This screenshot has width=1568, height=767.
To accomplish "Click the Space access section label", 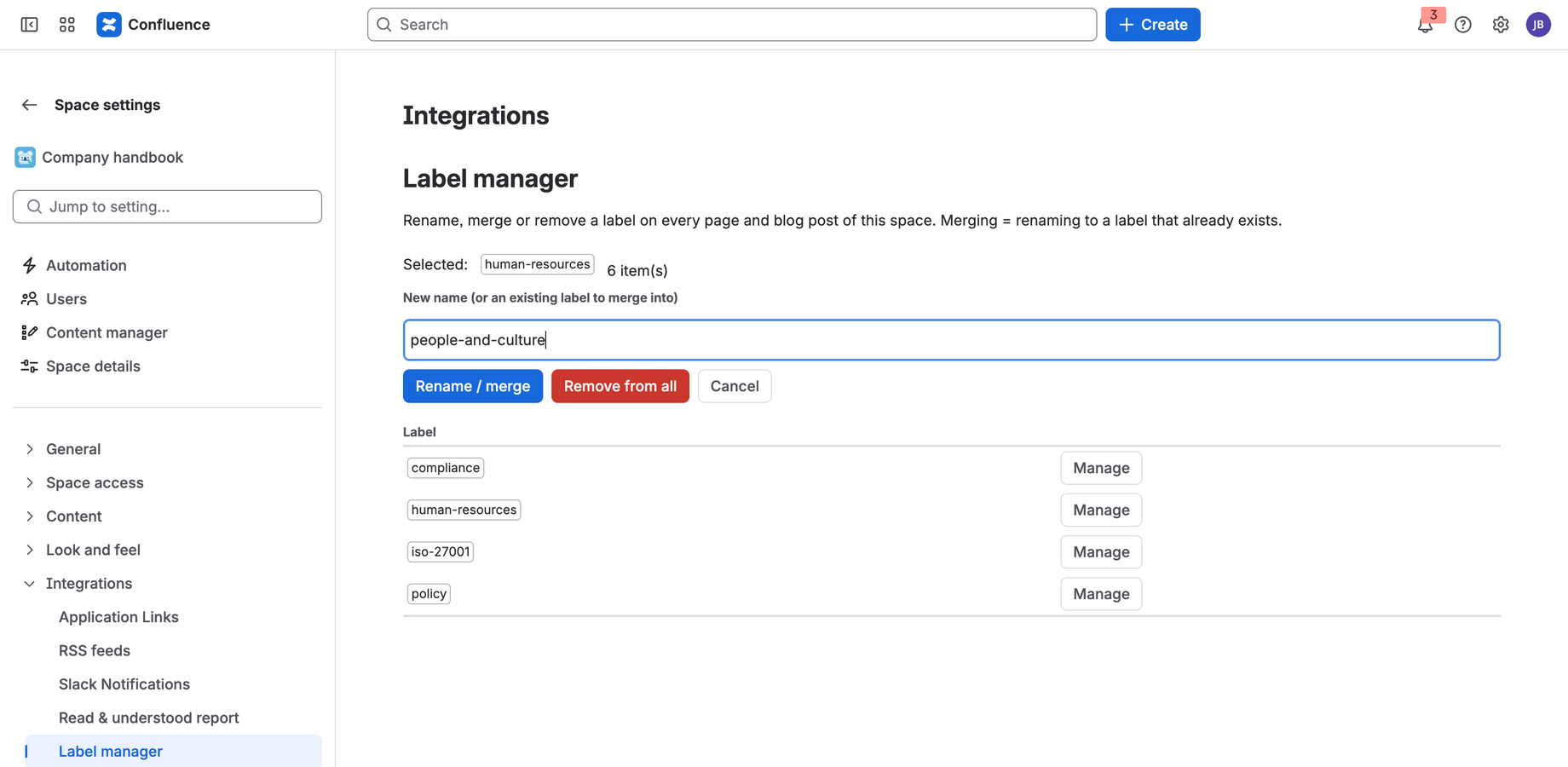I will 95,482.
